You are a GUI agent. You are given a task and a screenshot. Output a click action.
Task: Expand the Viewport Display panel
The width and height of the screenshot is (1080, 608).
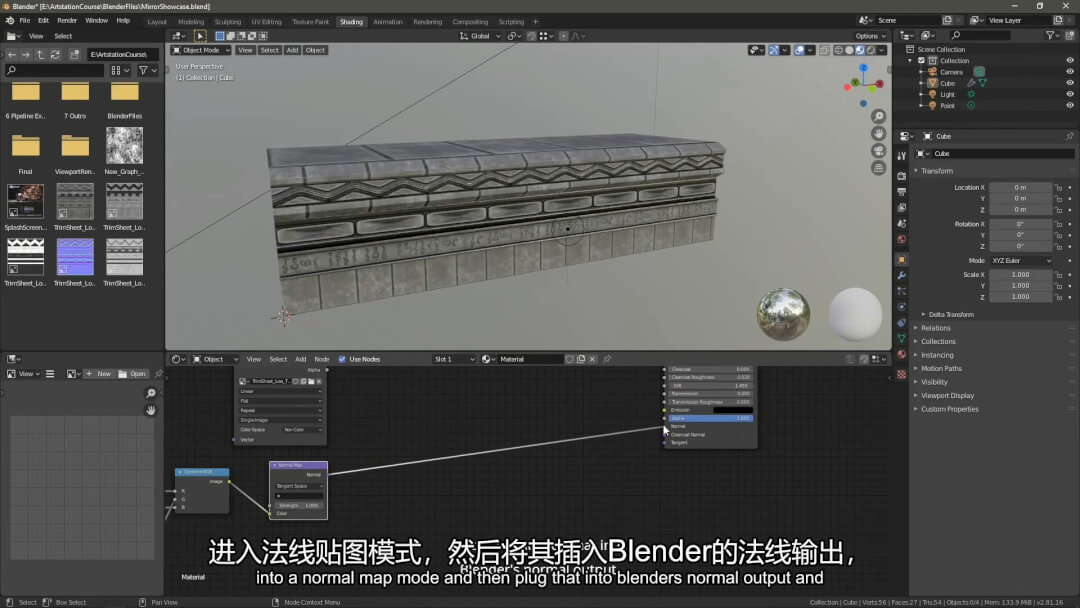(946, 395)
